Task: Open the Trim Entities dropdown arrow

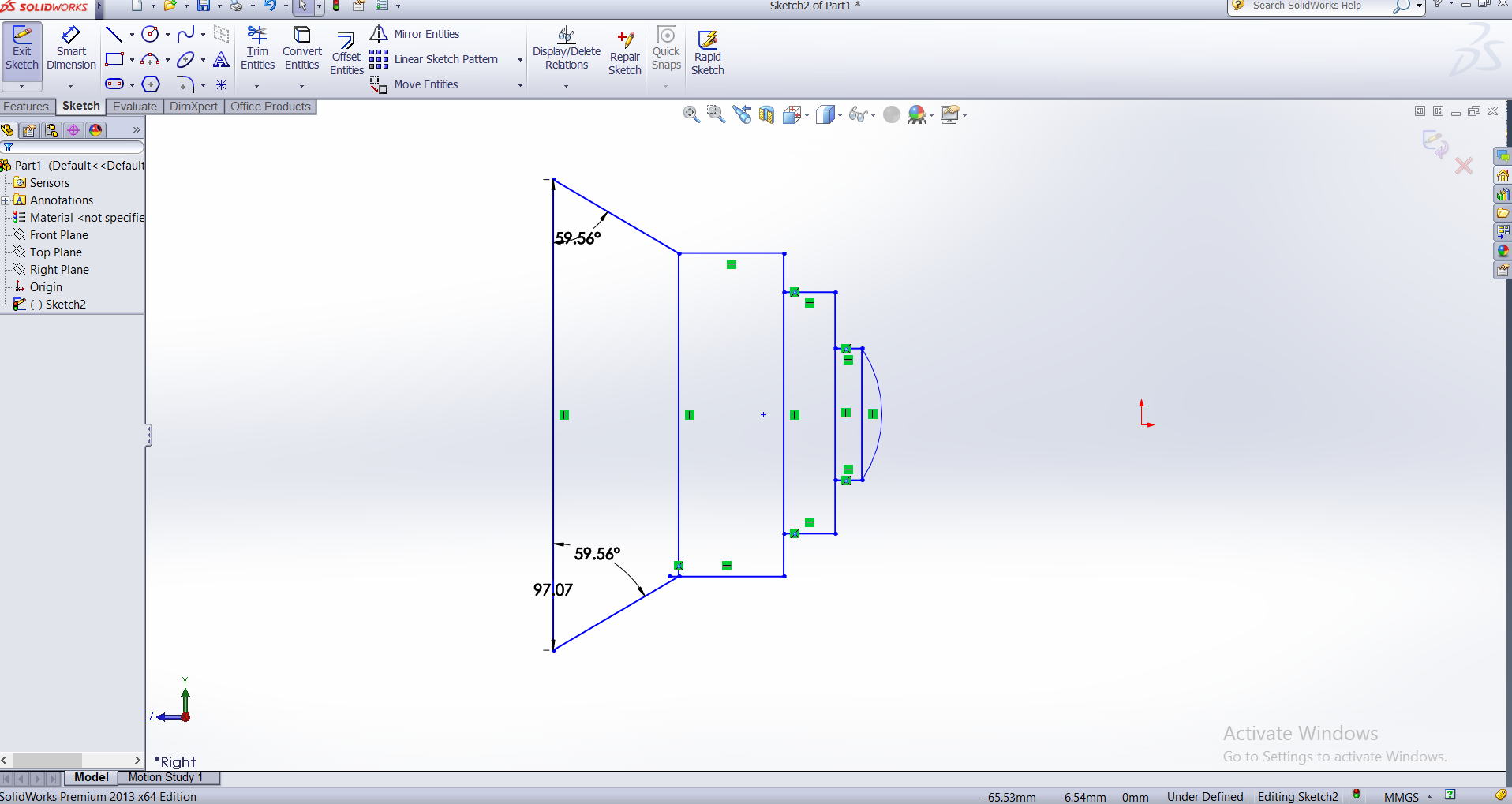Action: [257, 86]
